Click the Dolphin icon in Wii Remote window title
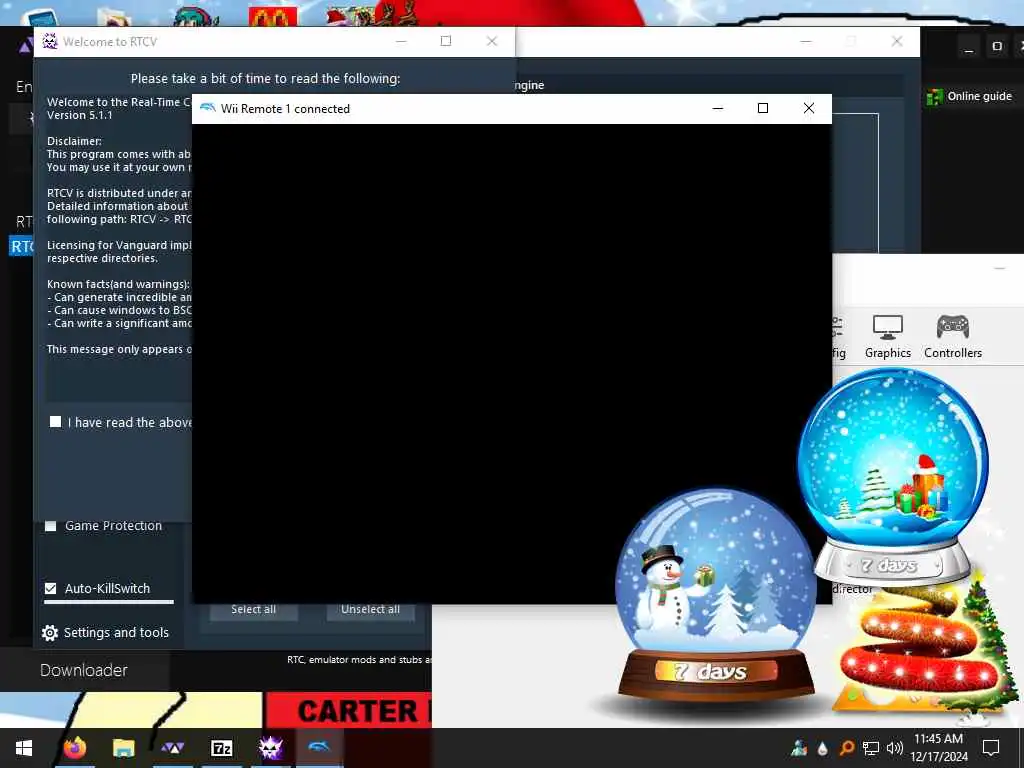This screenshot has width=1024, height=768. pos(208,108)
